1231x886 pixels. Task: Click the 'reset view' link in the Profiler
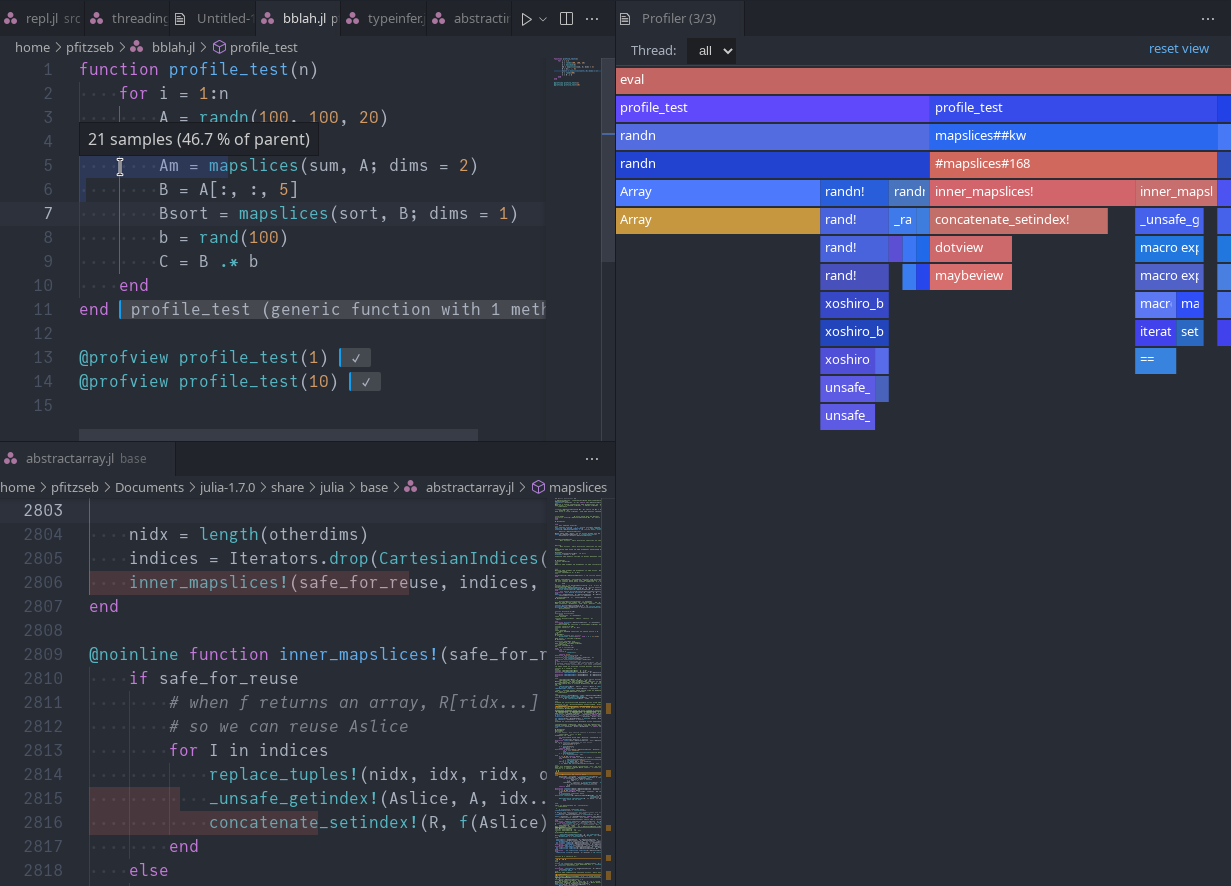coord(1179,48)
